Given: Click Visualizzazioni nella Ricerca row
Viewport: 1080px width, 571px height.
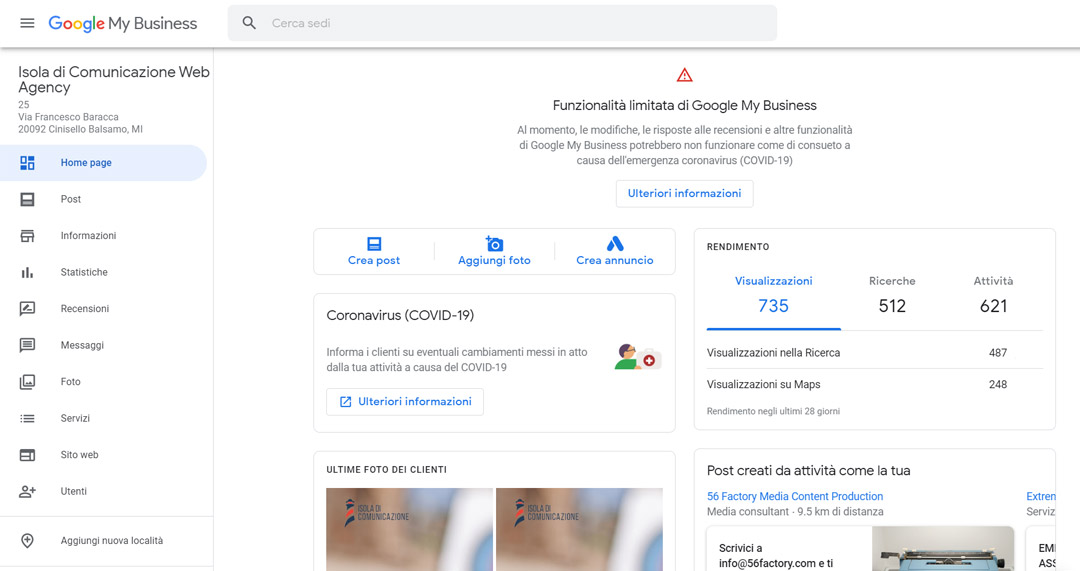Looking at the screenshot, I should click(875, 353).
